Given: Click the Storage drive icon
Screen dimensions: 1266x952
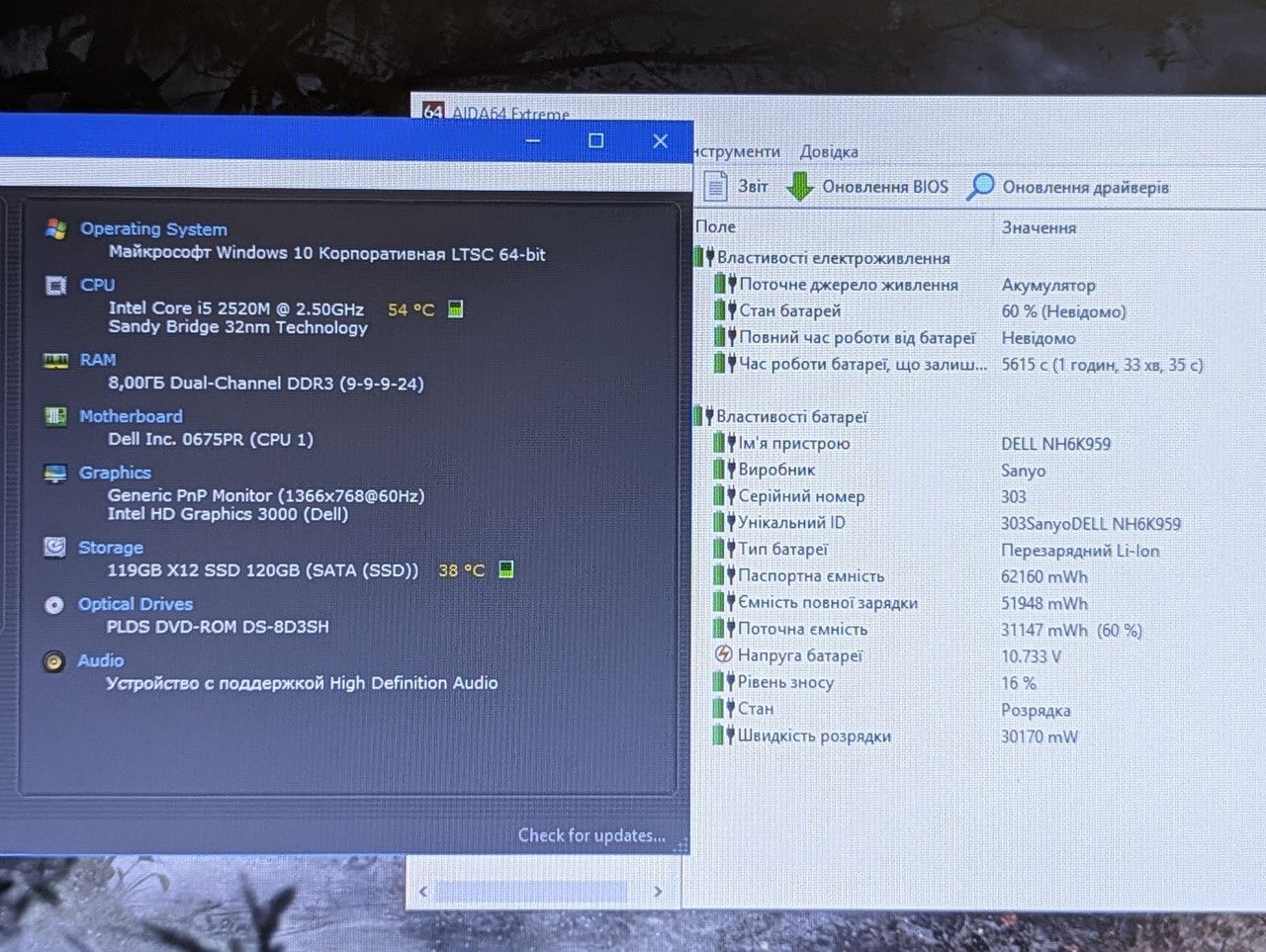Looking at the screenshot, I should tap(55, 547).
